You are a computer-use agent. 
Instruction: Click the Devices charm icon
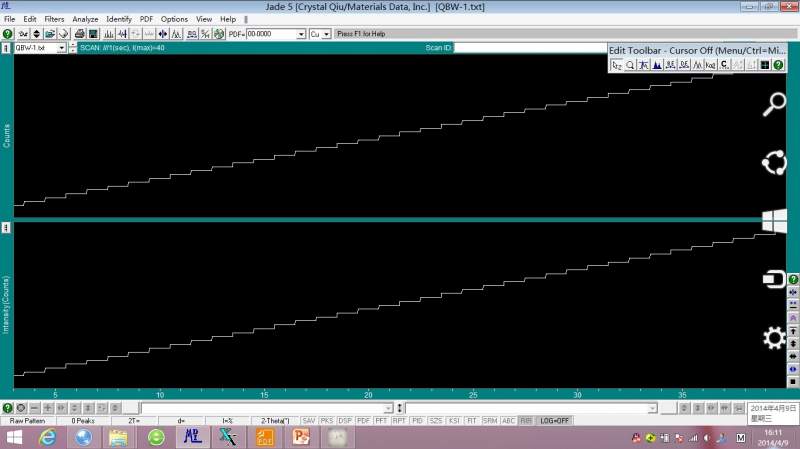click(x=774, y=279)
